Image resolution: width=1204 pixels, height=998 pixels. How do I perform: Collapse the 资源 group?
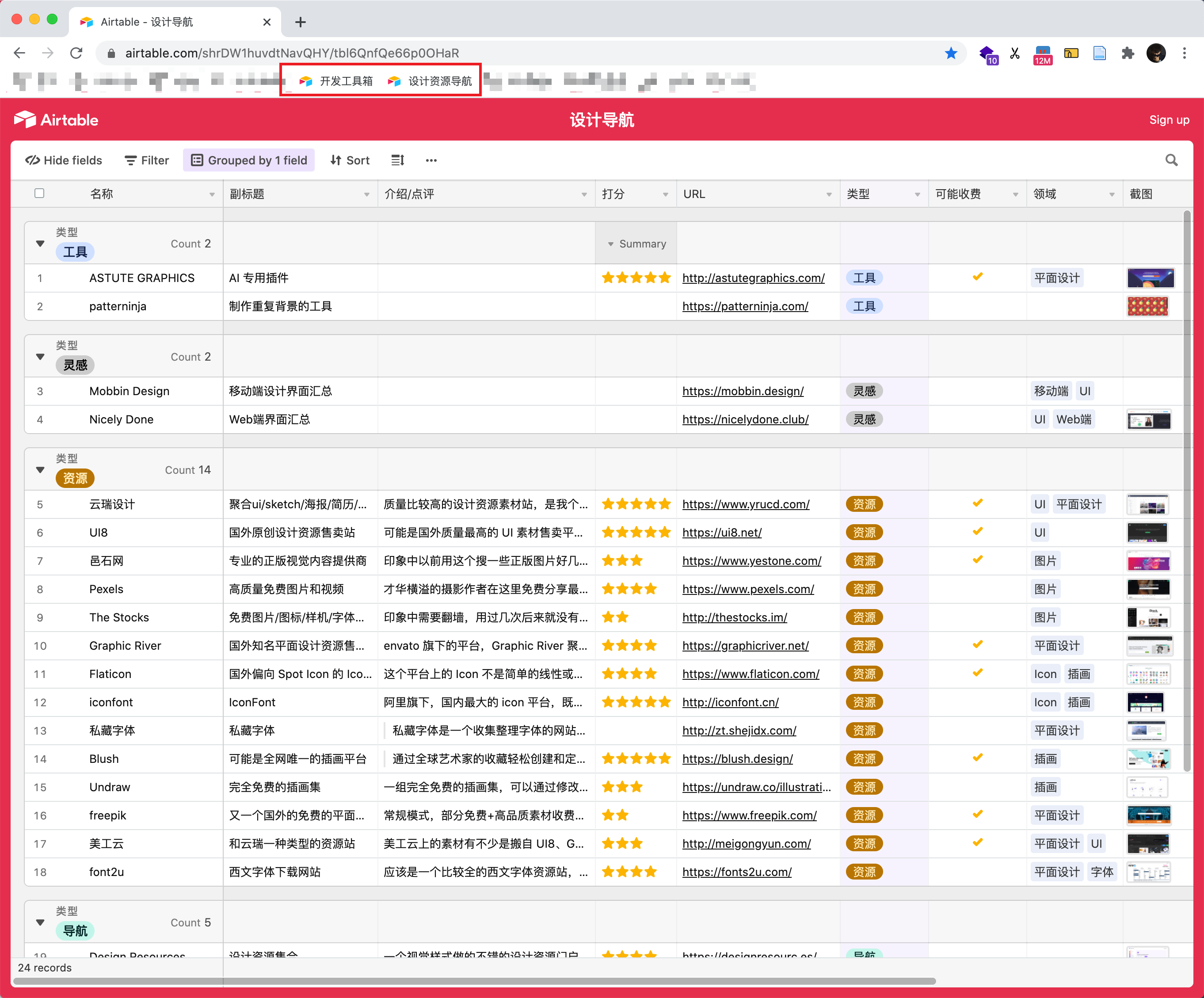point(40,470)
